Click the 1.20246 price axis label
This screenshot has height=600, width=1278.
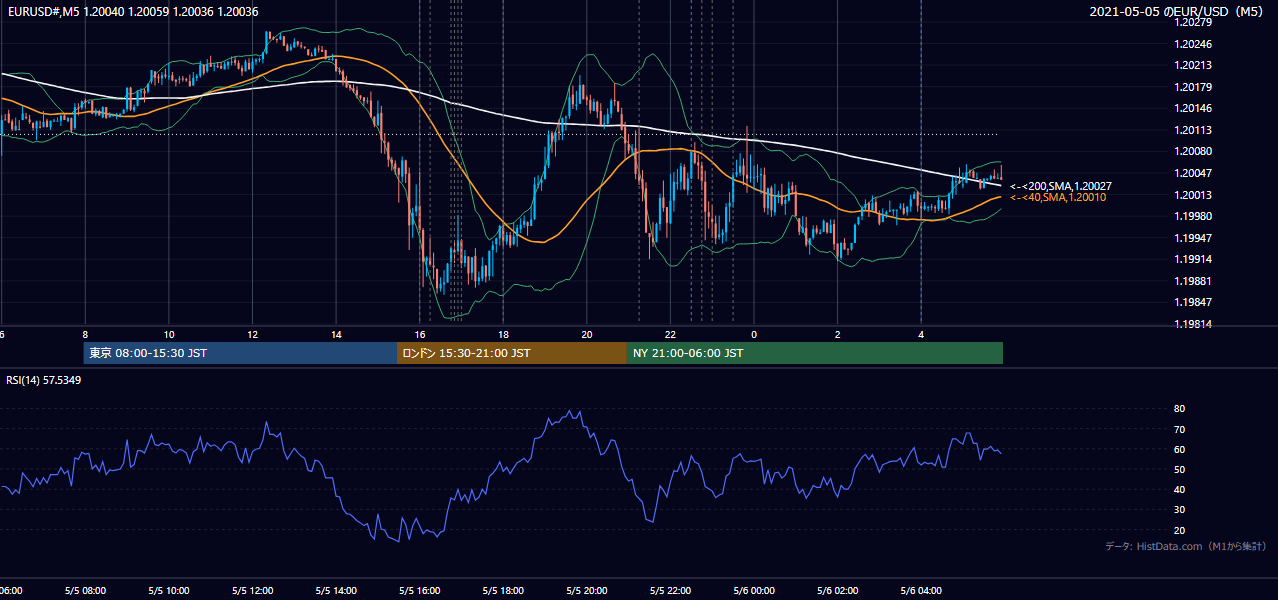[x=1193, y=44]
